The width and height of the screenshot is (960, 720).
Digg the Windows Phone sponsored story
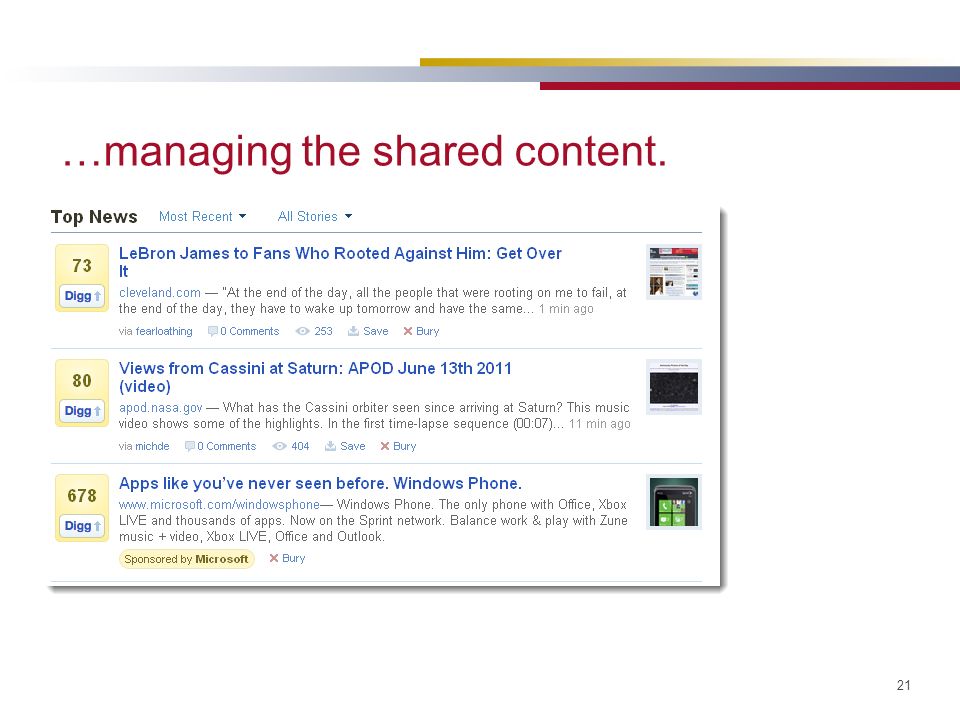click(x=82, y=526)
